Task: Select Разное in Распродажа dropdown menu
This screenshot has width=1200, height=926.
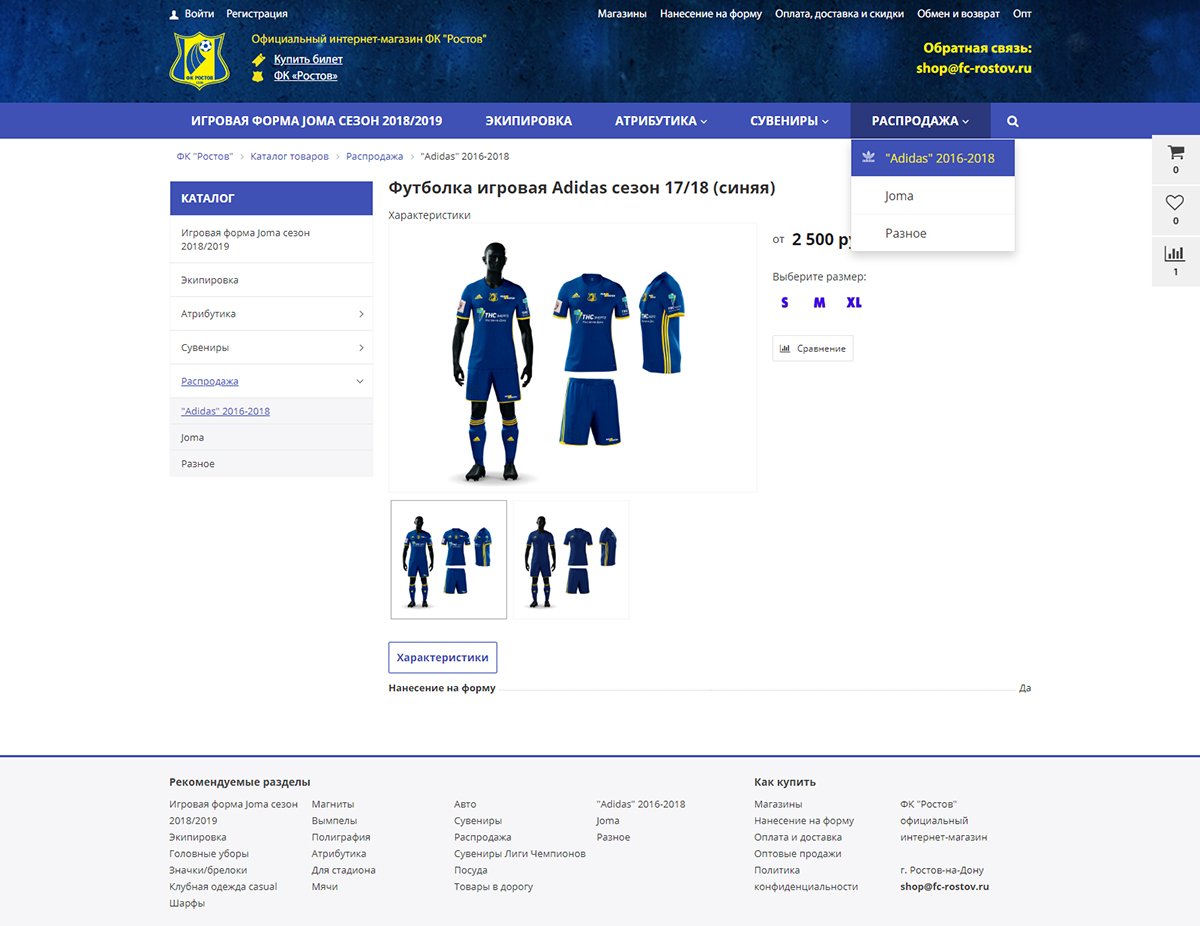Action: (933, 233)
